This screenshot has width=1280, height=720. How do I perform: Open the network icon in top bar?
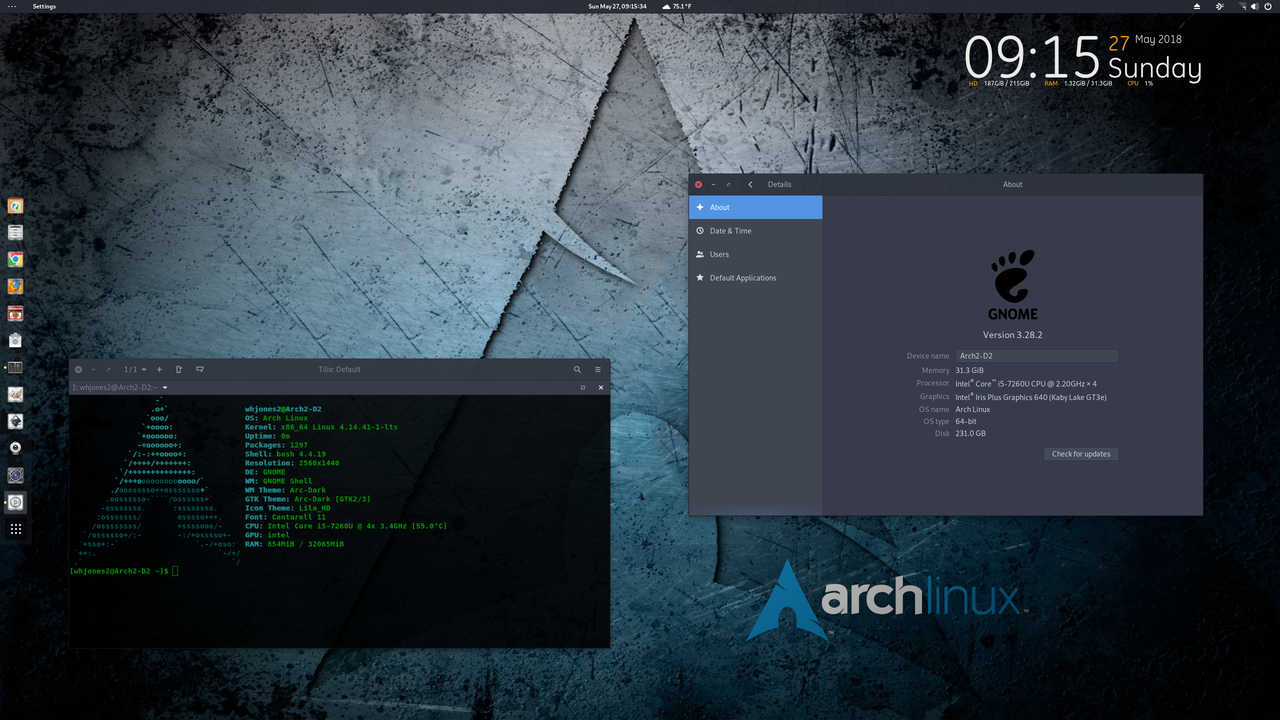[1243, 6]
